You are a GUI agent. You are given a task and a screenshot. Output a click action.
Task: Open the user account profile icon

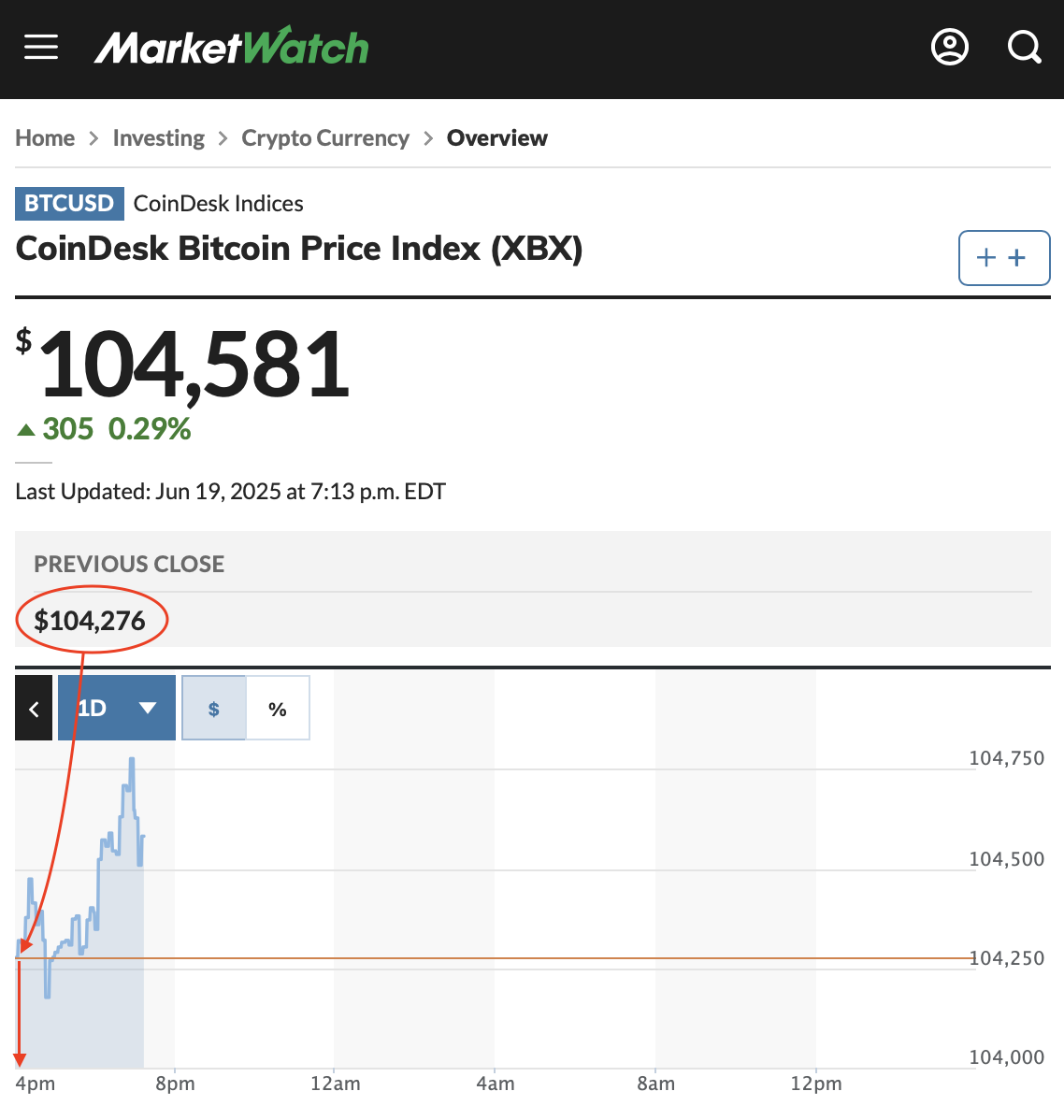click(950, 47)
